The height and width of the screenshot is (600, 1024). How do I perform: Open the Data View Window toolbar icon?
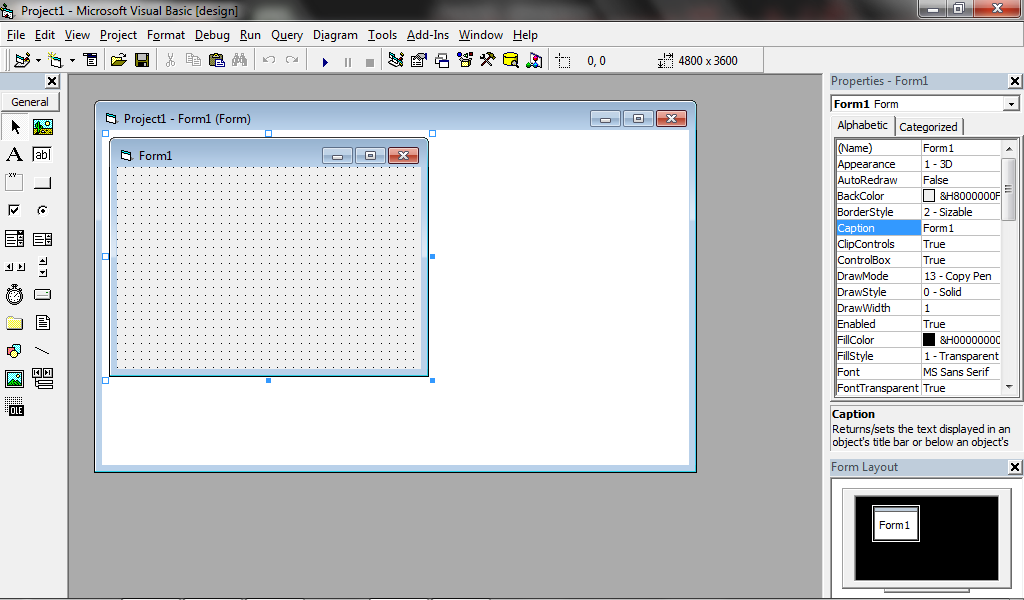511,60
